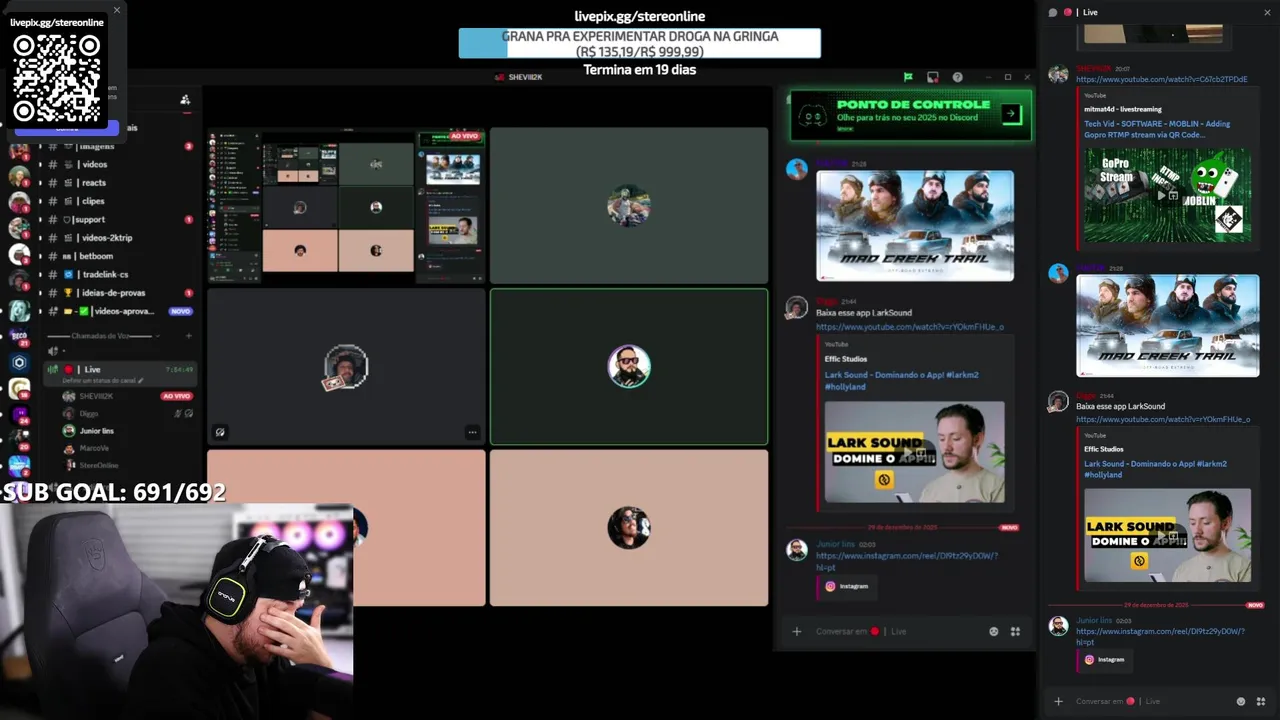Screen dimensions: 1280x720
Task: Open Junior lins' Instagram reel link in Discord
Action: pos(907,561)
